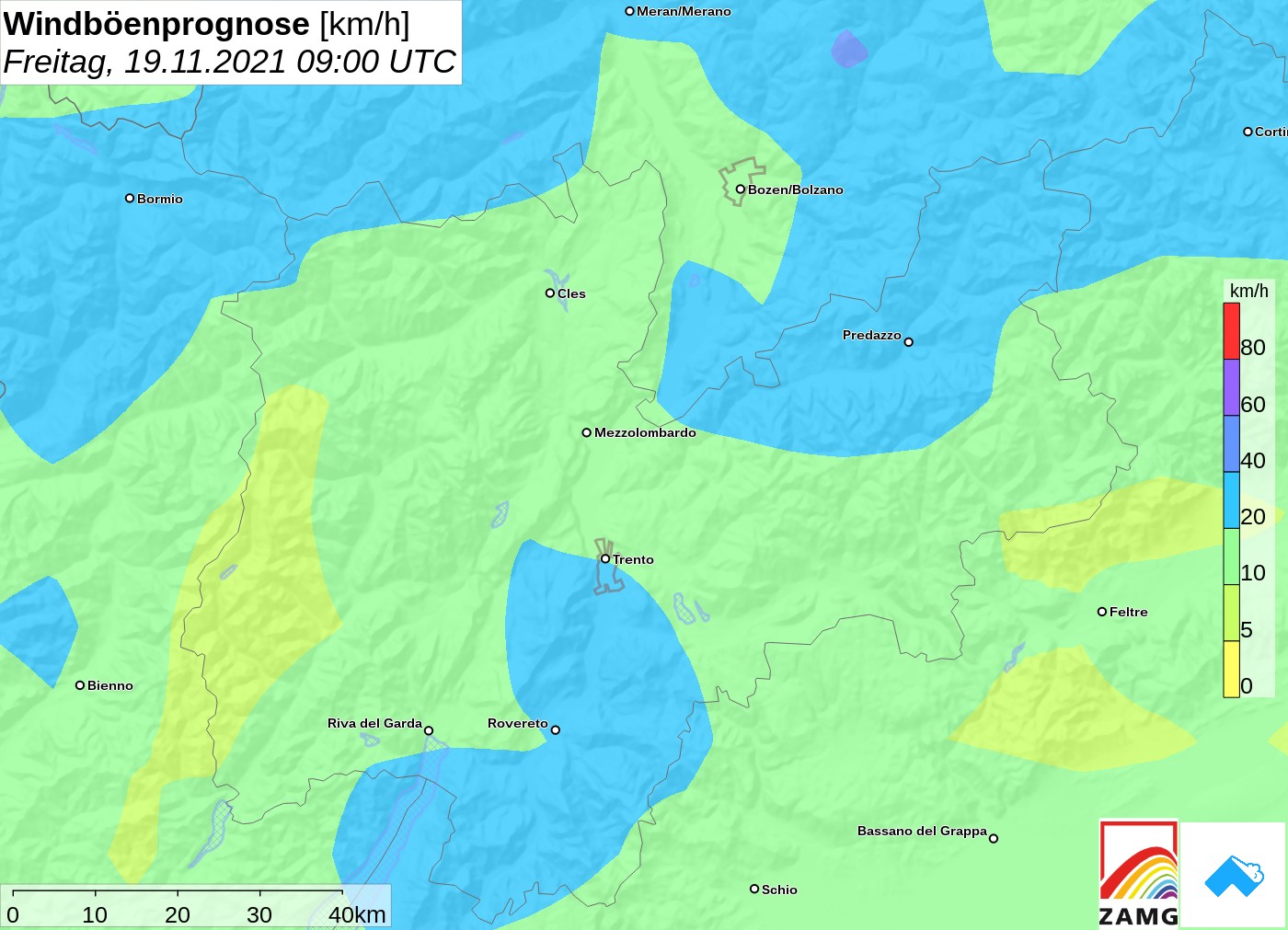
Task: Select the Trento city marker dot
Action: tap(605, 558)
